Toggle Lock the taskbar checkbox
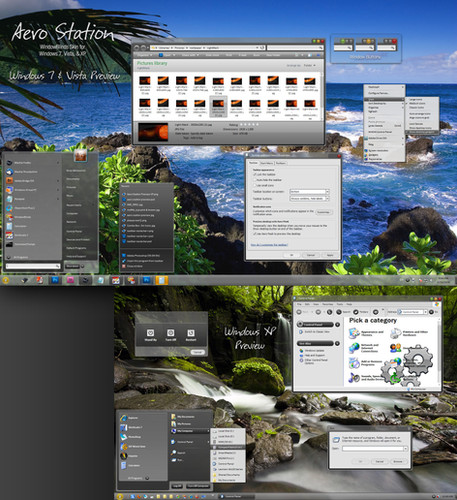Viewport: 457px width, 500px height. click(255, 174)
